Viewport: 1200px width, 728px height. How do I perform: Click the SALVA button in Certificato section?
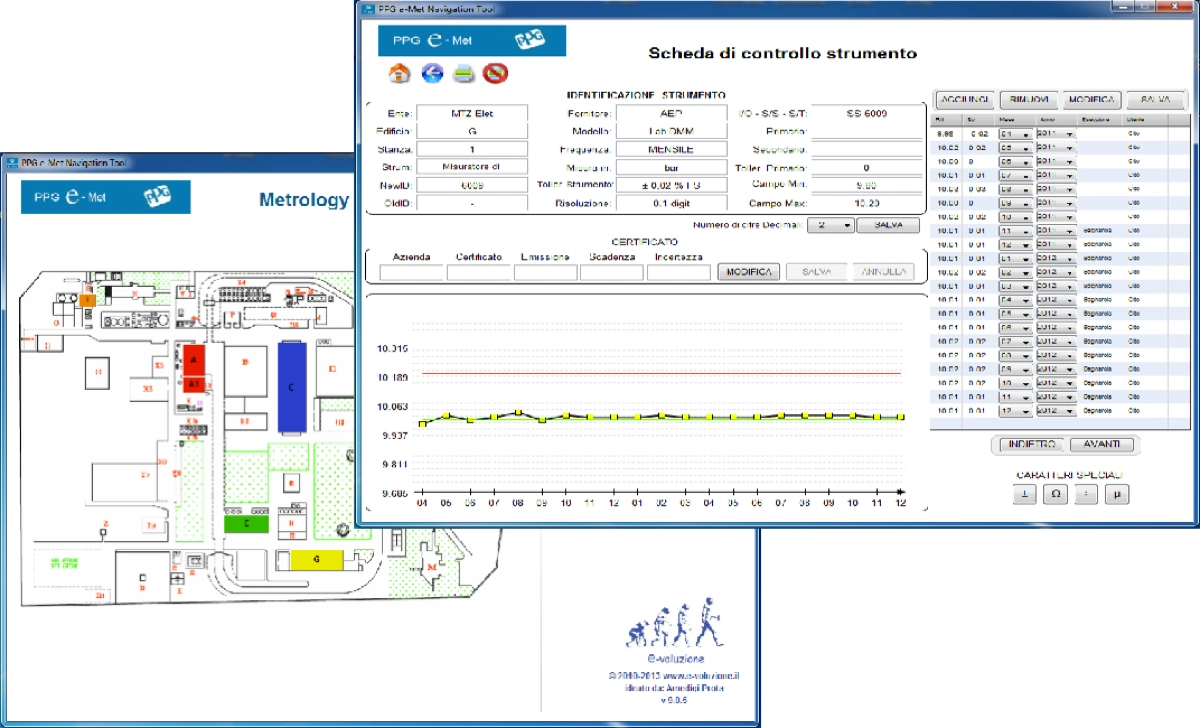[816, 272]
